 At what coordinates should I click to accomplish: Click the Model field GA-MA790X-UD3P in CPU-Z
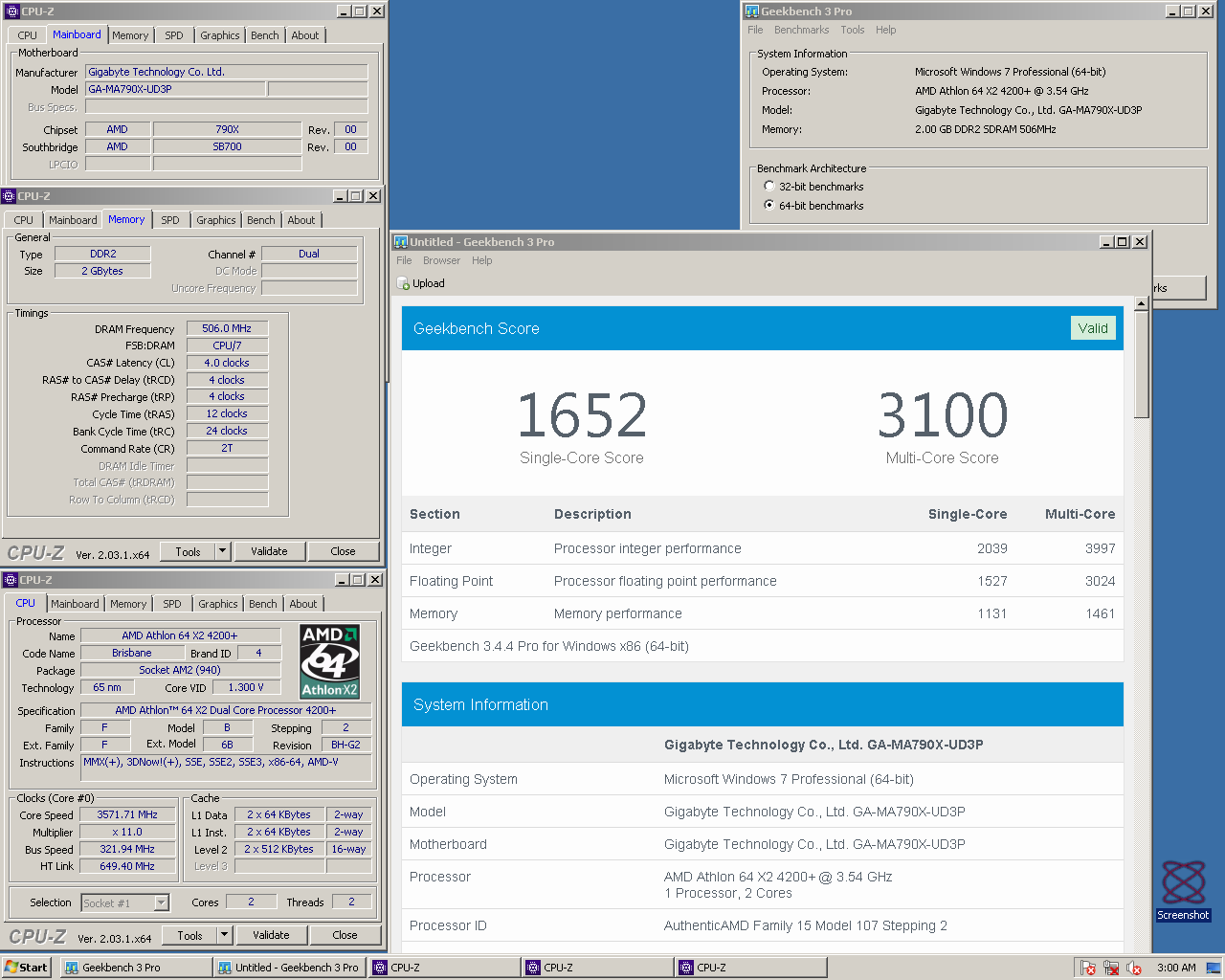(175, 89)
